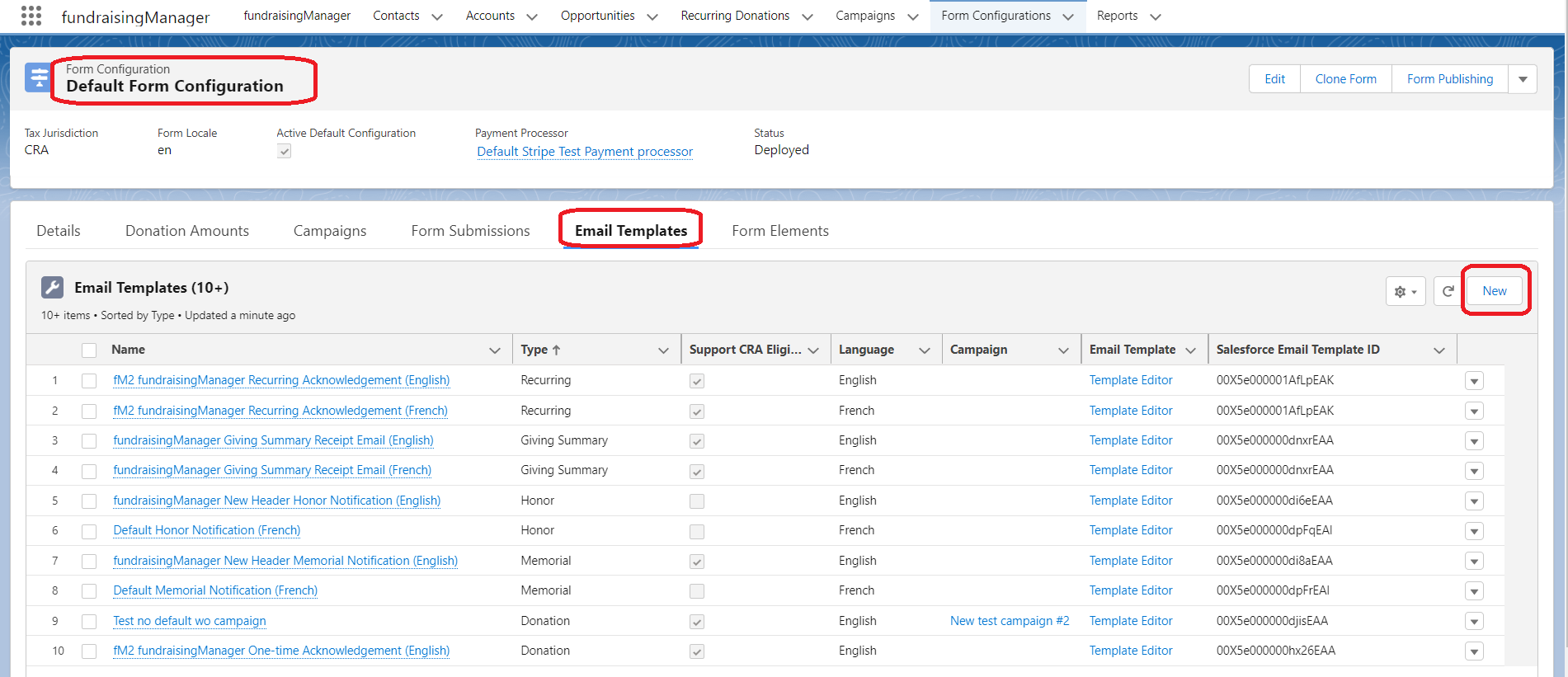Image resolution: width=1568 pixels, height=677 pixels.
Task: Select row 1 checkbox for Recurring Acknowledgement (English)
Action: [x=89, y=381]
